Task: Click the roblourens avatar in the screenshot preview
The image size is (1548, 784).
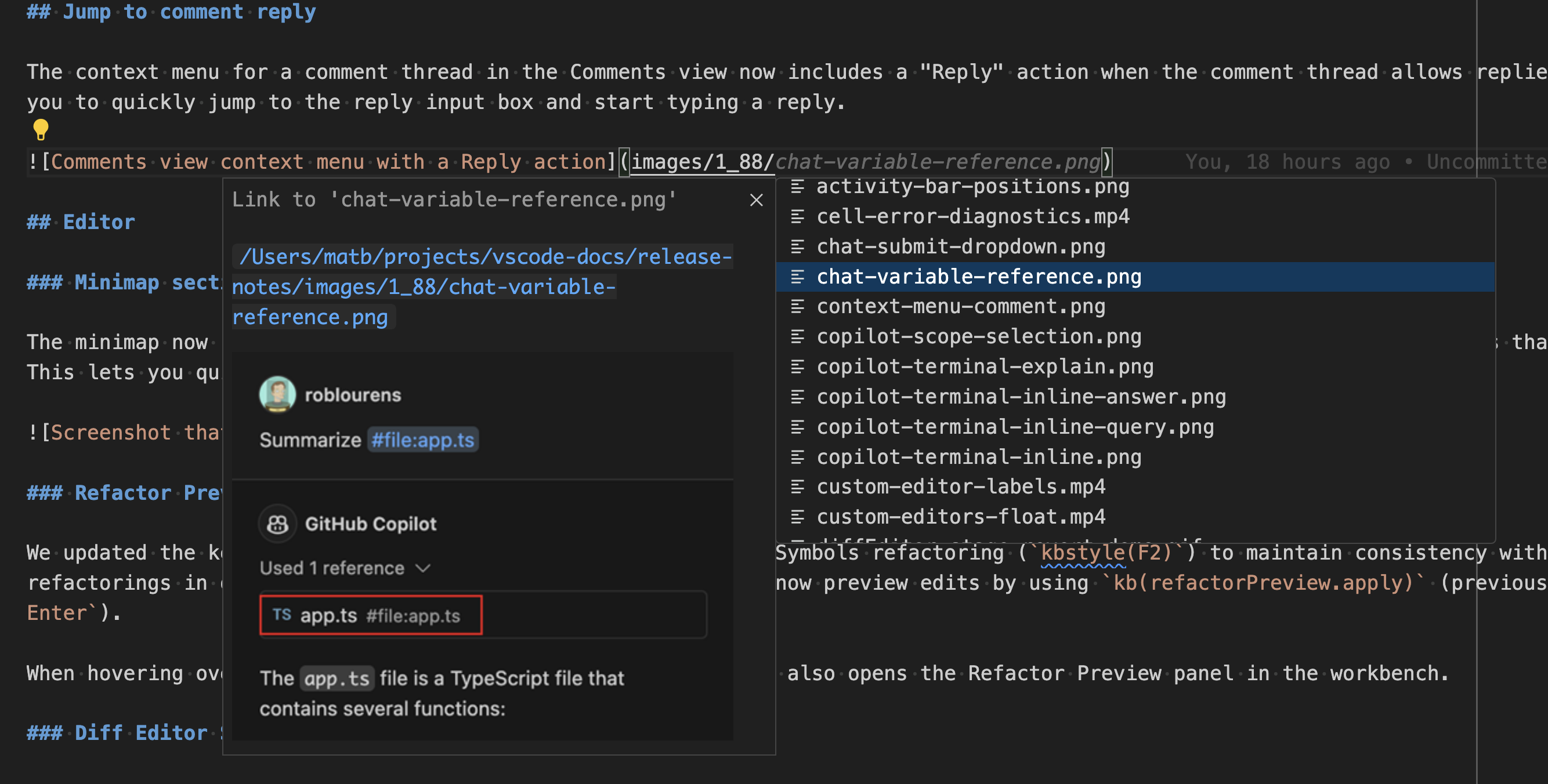Action: click(x=277, y=394)
